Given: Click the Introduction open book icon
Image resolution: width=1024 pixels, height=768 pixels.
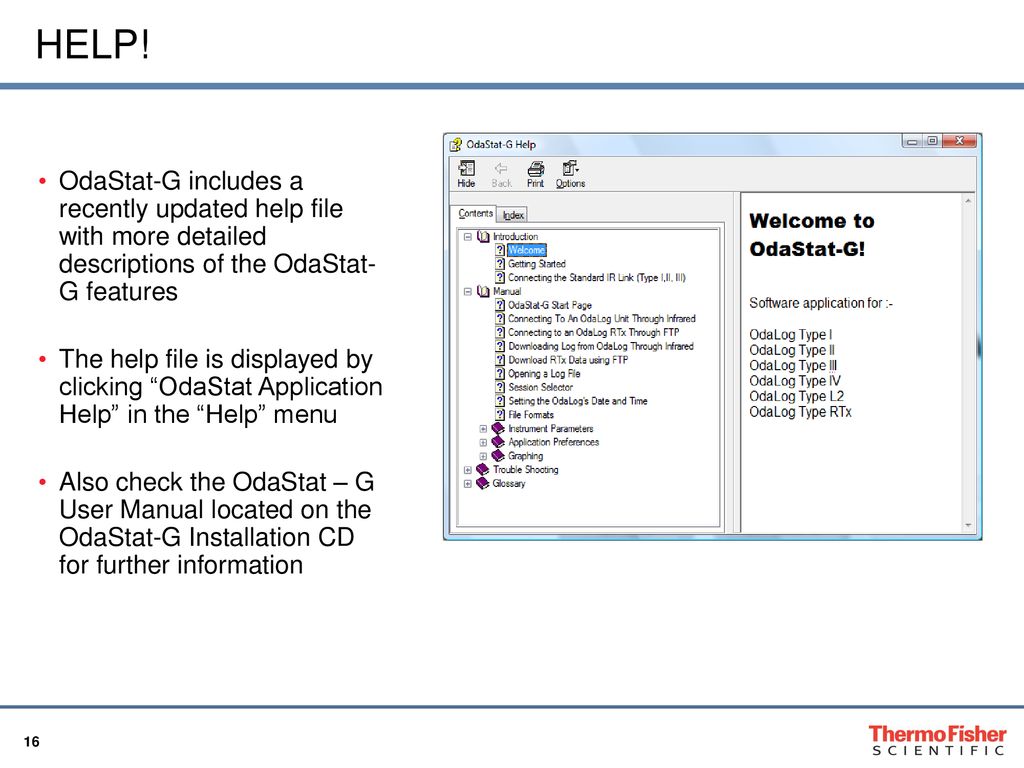Looking at the screenshot, I should [x=483, y=236].
